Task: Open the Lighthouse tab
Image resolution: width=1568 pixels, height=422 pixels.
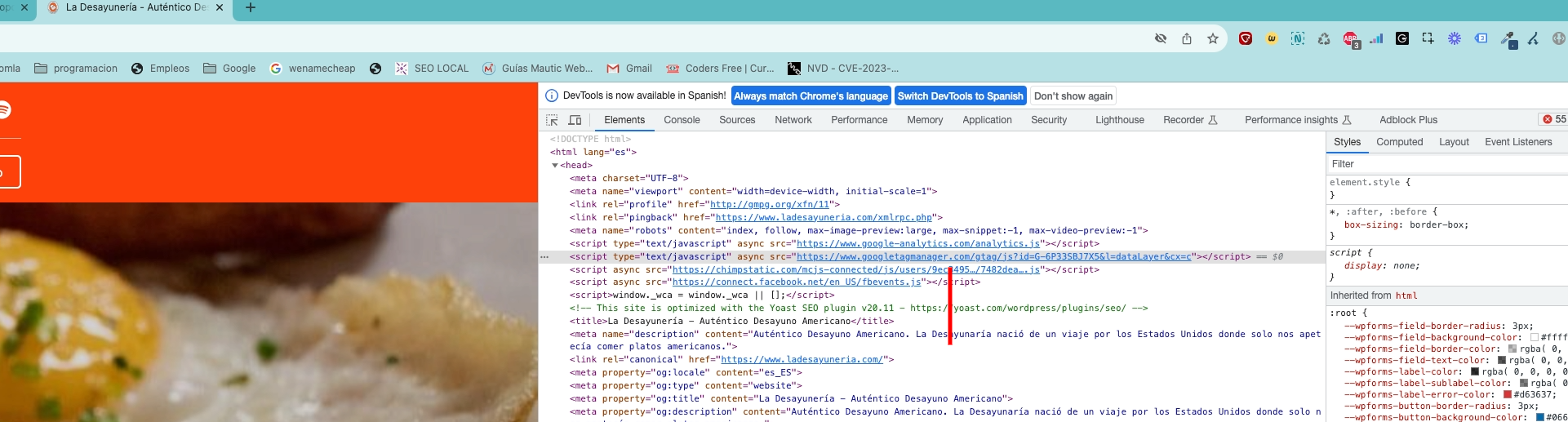Action: click(1119, 120)
